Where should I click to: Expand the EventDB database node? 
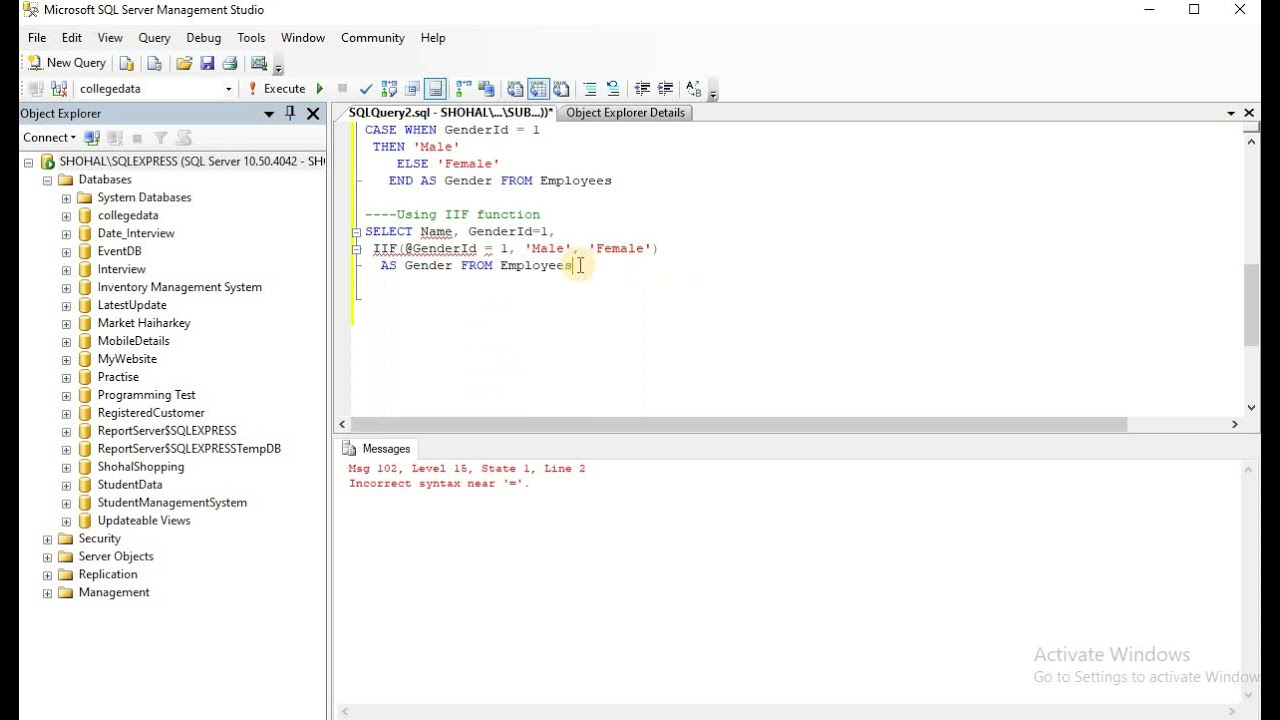(66, 252)
